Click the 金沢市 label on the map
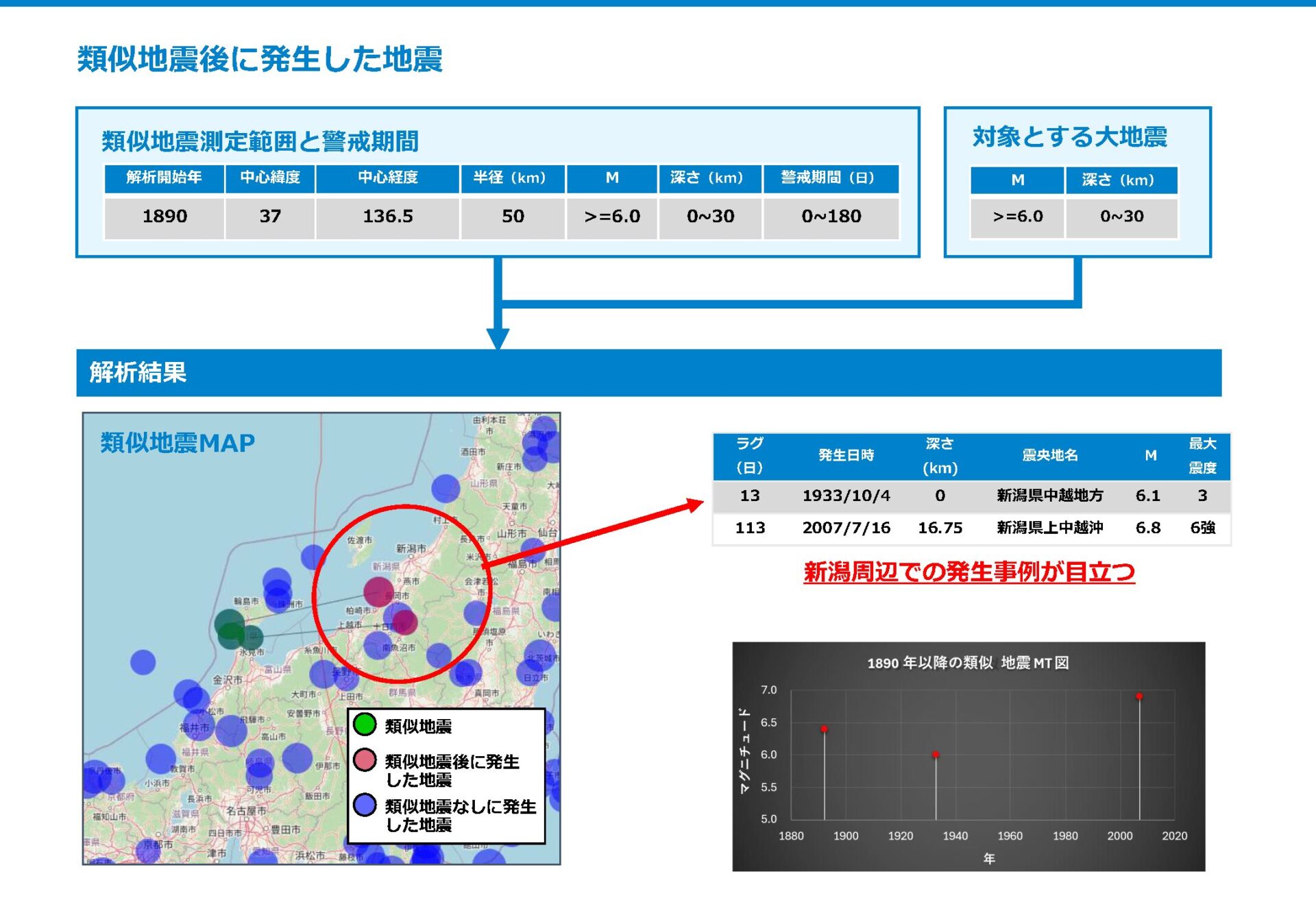Viewport: 1316px width, 911px height. [227, 679]
